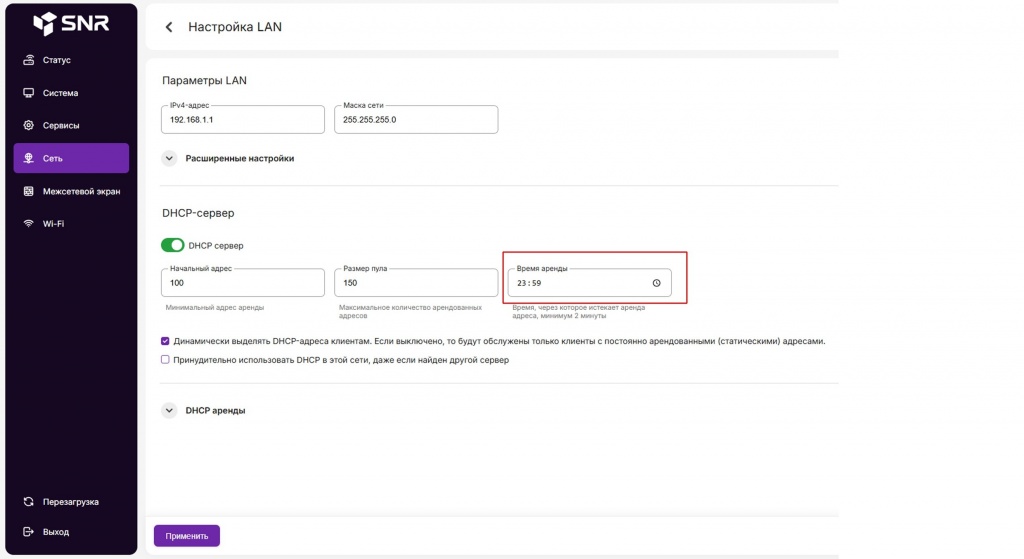Enable Принудительно использовать DHCP checkbox

[x=166, y=360]
